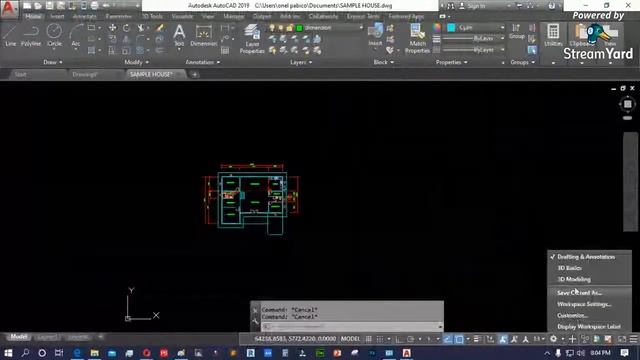Click the Customization menu icon in status bar
This screenshot has width=640, height=360.
(633, 339)
